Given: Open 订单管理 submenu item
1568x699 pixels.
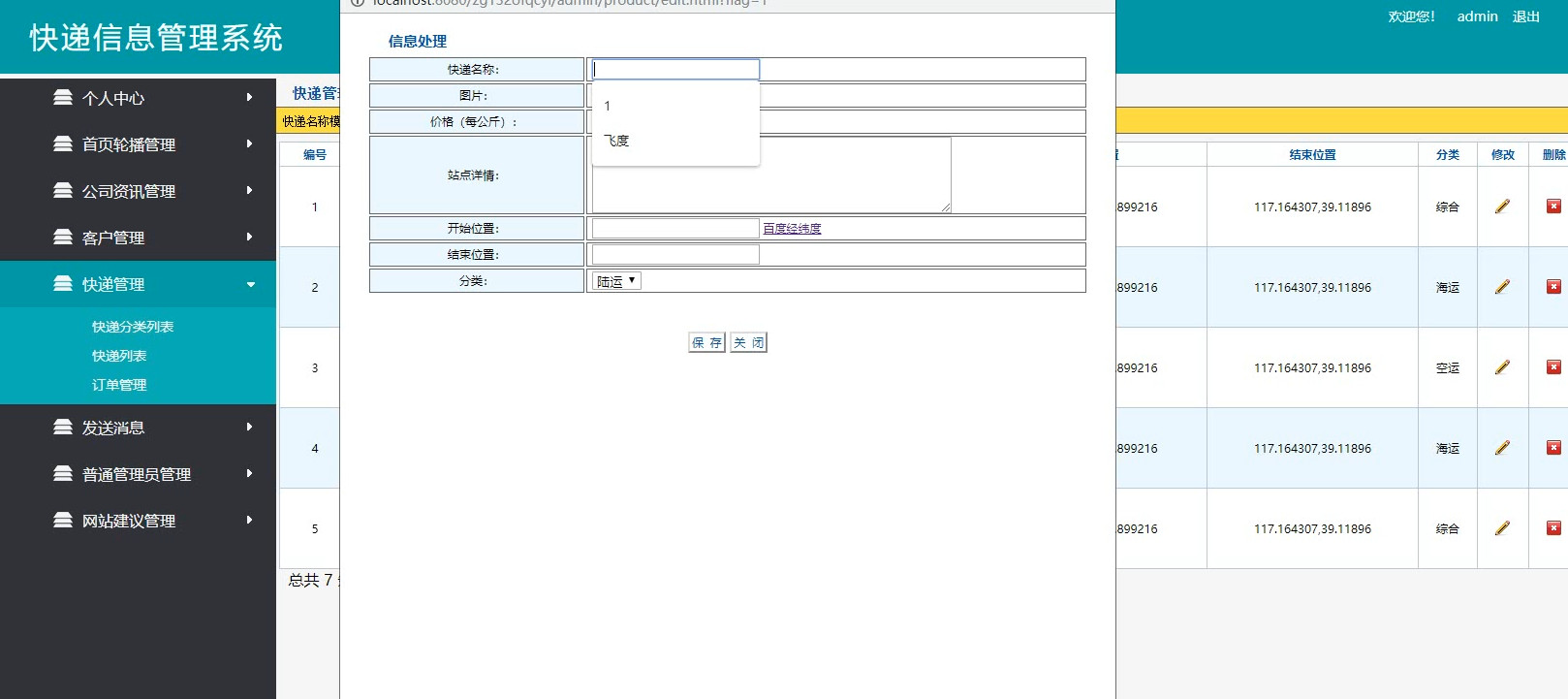Looking at the screenshot, I should (x=119, y=385).
